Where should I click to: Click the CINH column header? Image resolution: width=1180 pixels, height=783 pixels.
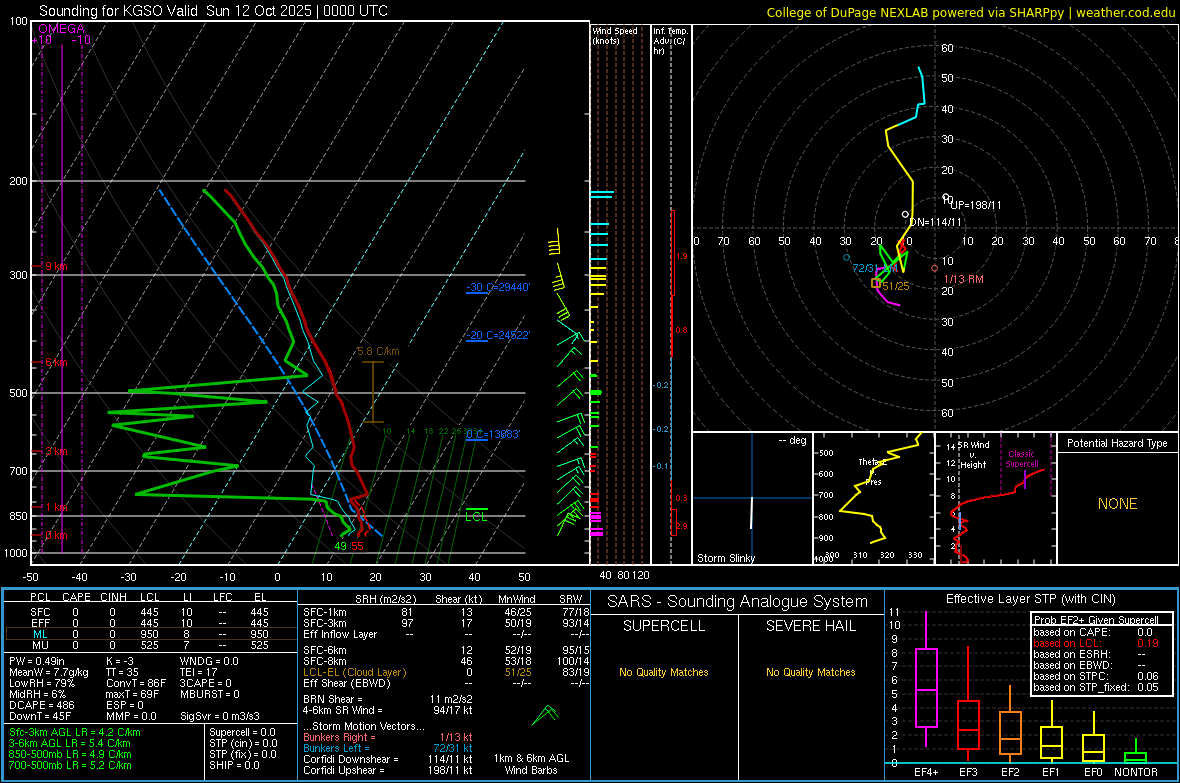tap(113, 597)
